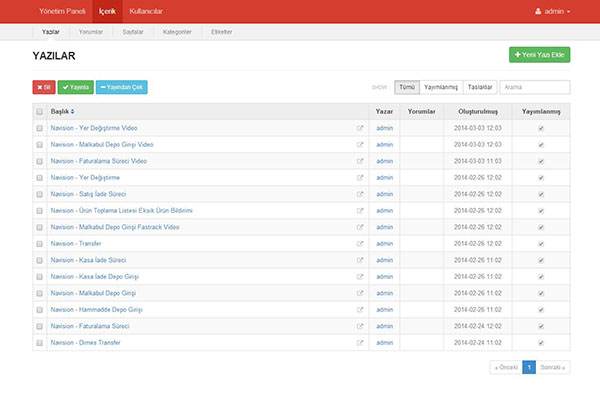The width and height of the screenshot is (600, 400).
Task: Filter by Yayımlanmış posts
Action: [441, 87]
